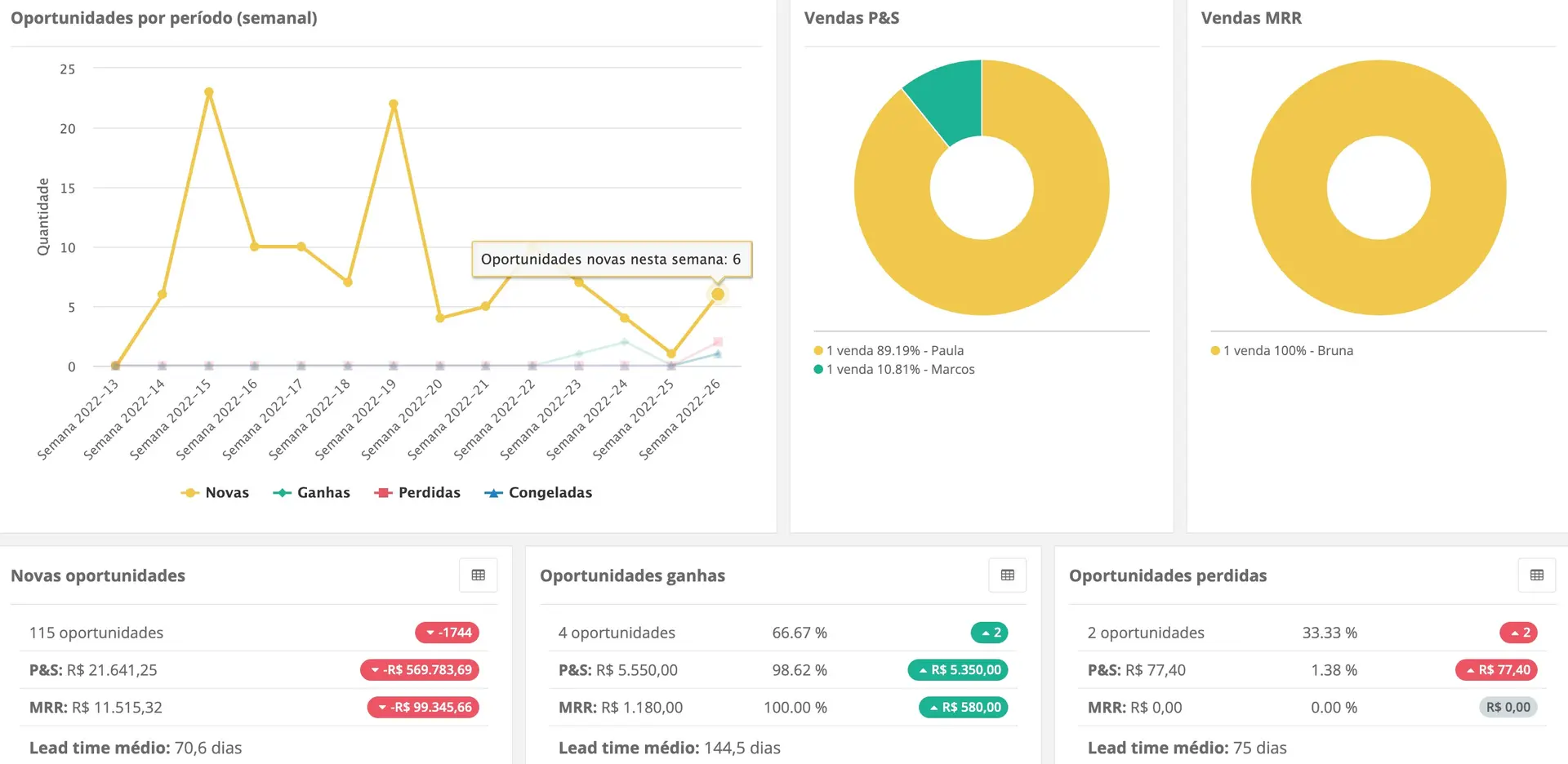Toggle Perdidas series in chart legend
This screenshot has width=1568, height=764.
[417, 493]
